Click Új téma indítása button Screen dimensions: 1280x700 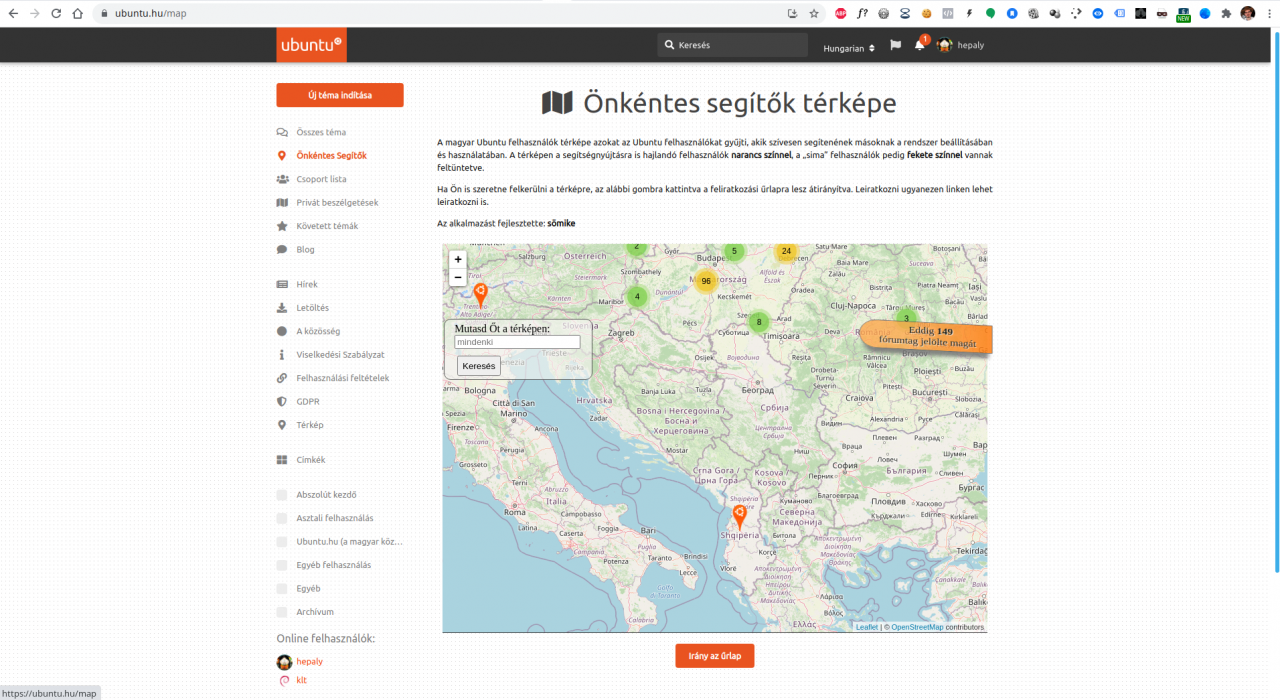pos(340,95)
